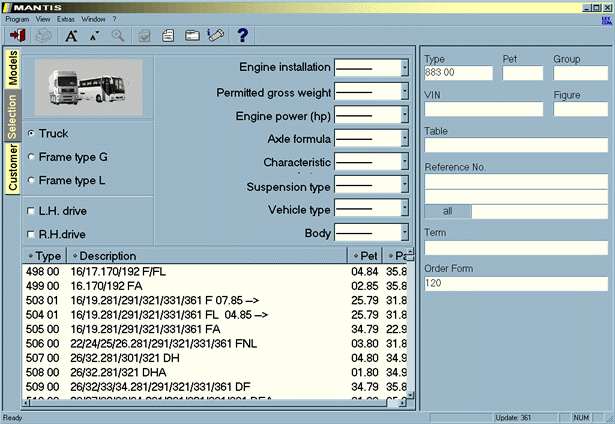Expand the Axle formula dropdown
Screen dimensions: 615x424
(x=404, y=138)
